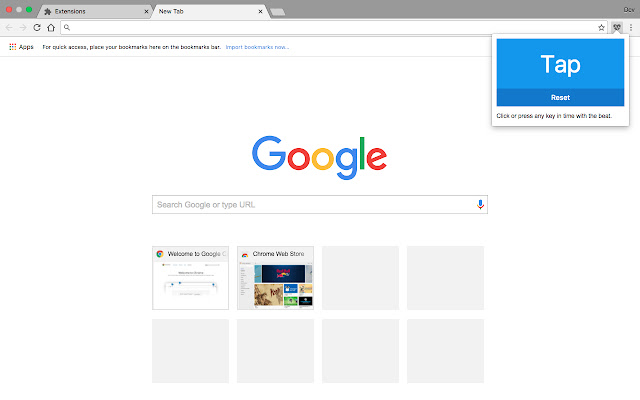Click the Google logo
The image size is (640, 400).
pyautogui.click(x=320, y=158)
